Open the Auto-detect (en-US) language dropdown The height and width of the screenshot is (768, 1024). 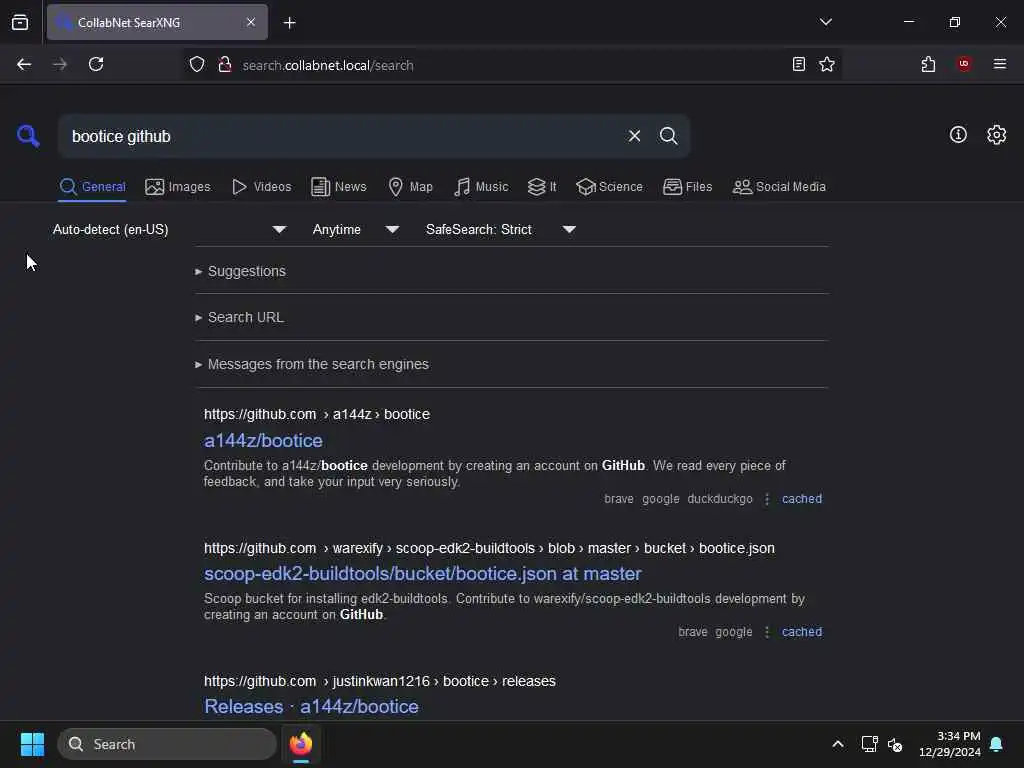tap(170, 229)
